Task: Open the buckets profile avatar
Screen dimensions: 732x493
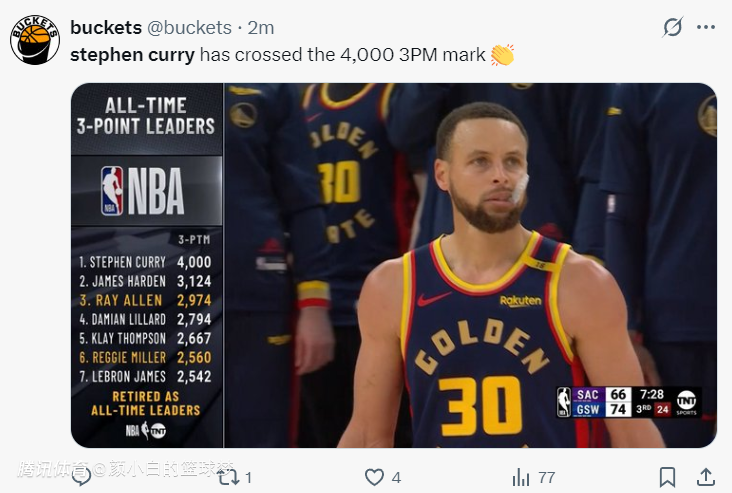Action: click(x=35, y=40)
